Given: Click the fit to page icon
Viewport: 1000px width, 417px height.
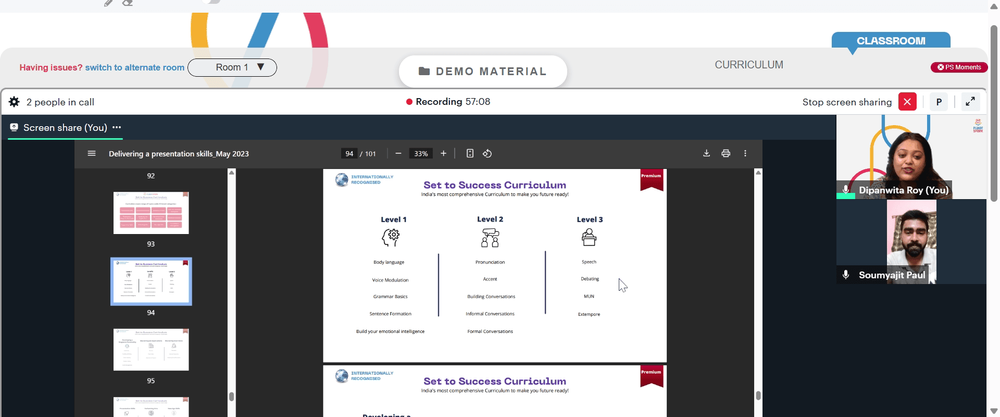Looking at the screenshot, I should pyautogui.click(x=470, y=154).
